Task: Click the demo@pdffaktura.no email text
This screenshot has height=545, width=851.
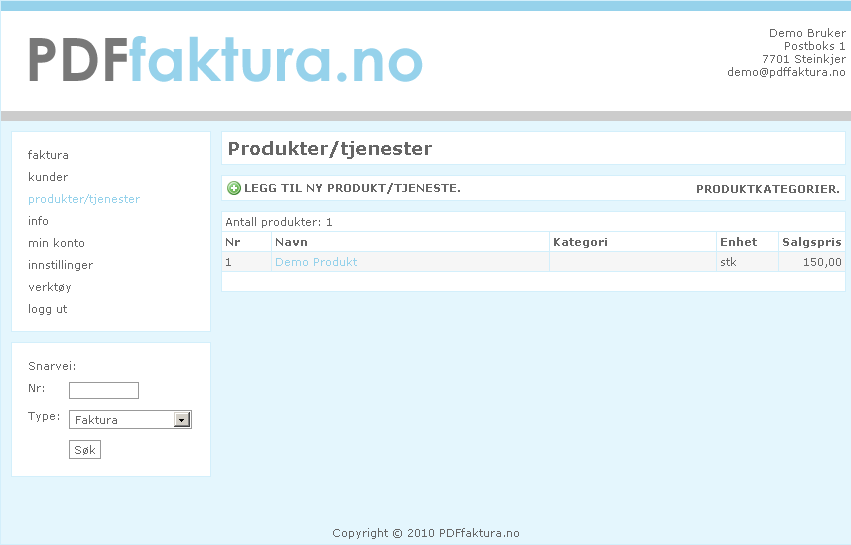Action: click(x=786, y=72)
